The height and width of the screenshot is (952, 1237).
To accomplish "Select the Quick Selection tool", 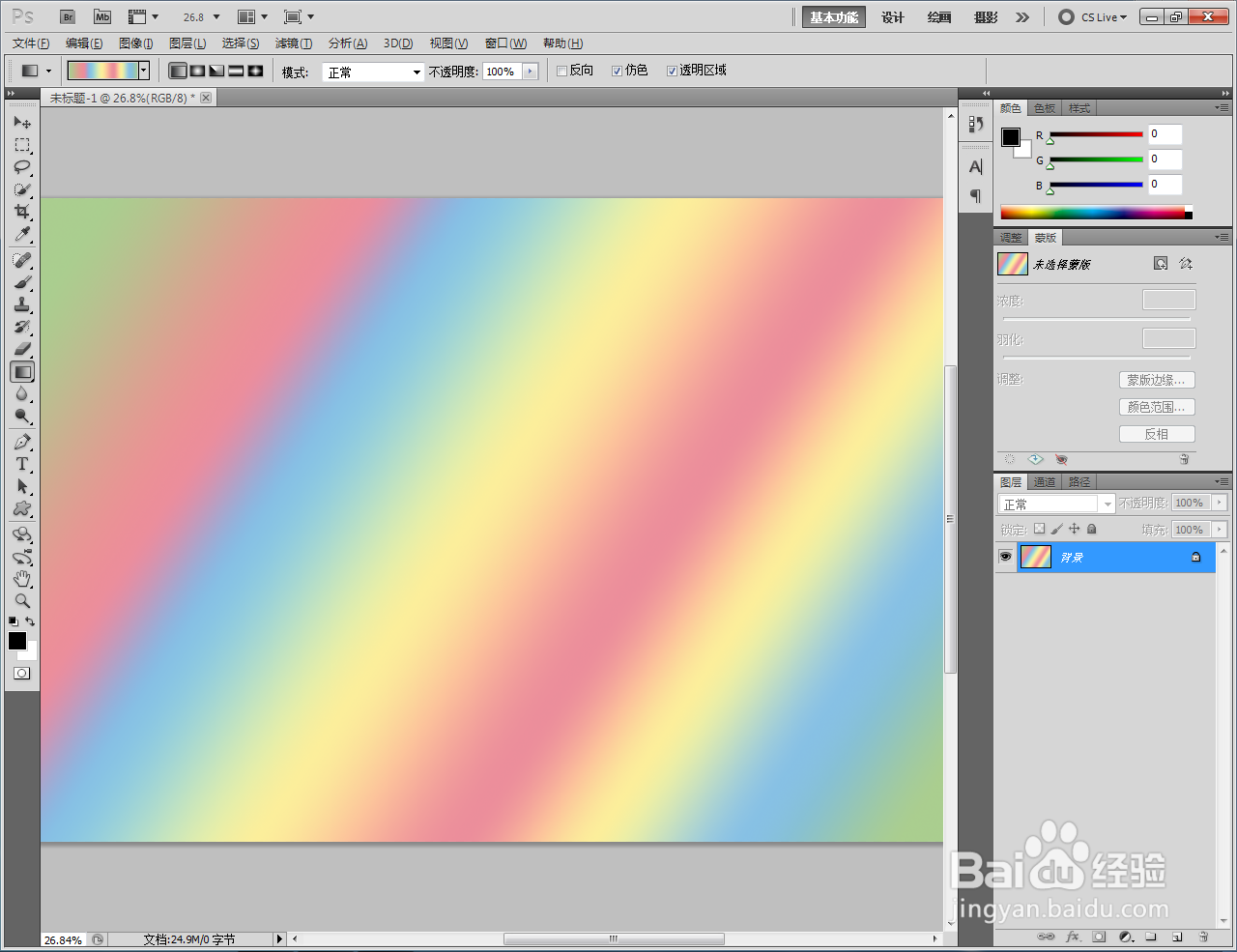I will [x=22, y=189].
